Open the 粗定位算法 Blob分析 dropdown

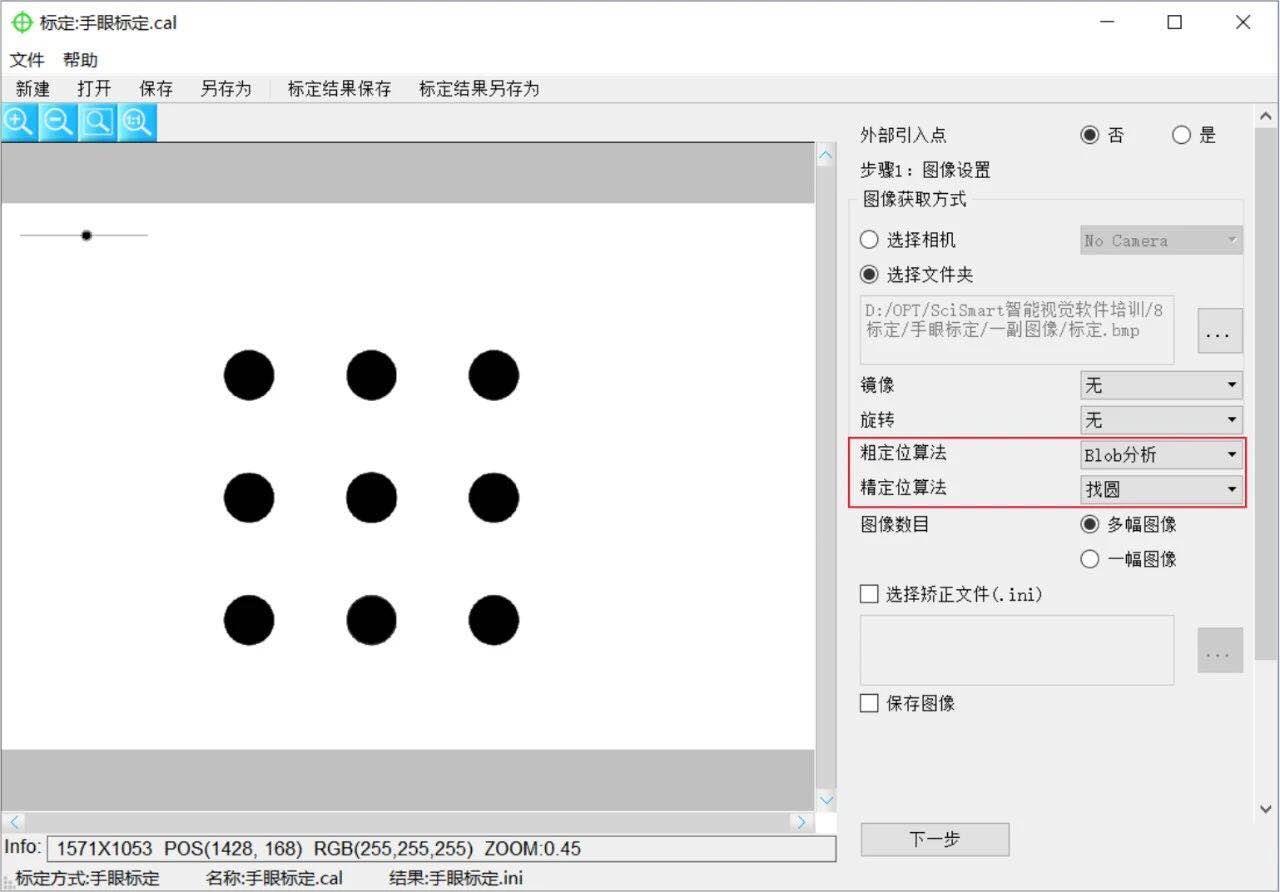click(x=1161, y=455)
